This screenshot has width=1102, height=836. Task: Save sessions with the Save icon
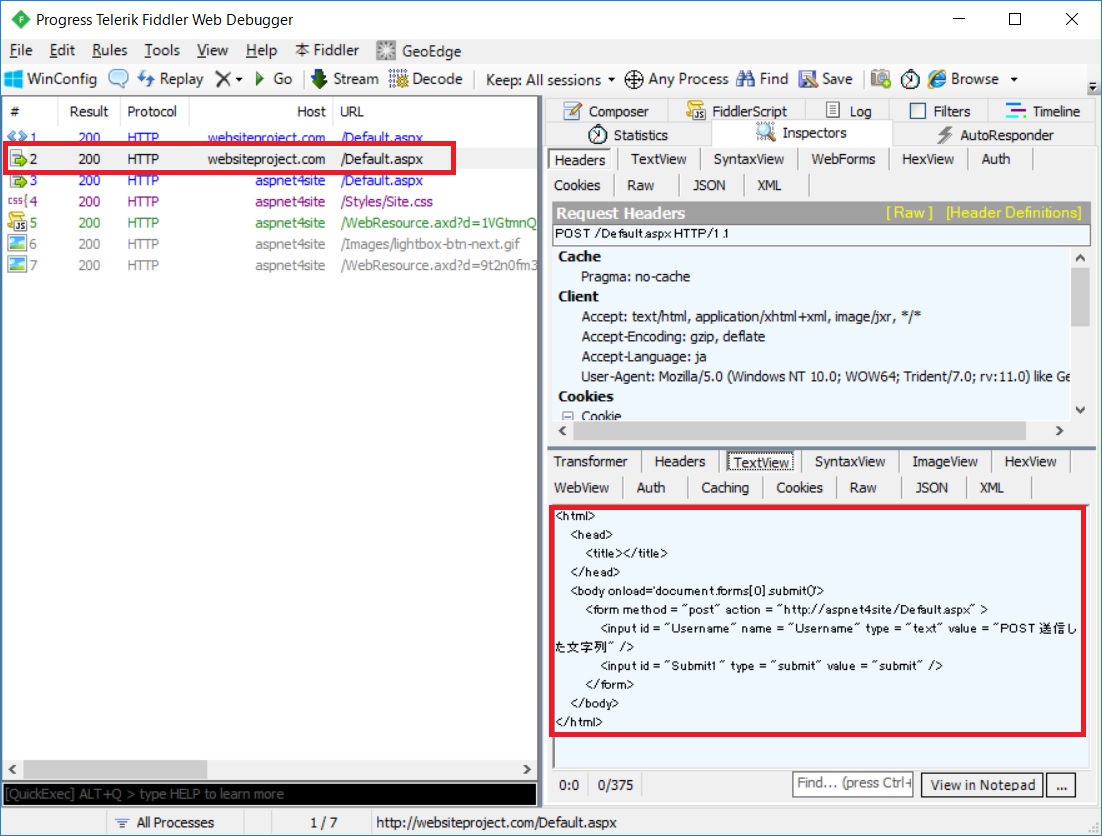[808, 79]
